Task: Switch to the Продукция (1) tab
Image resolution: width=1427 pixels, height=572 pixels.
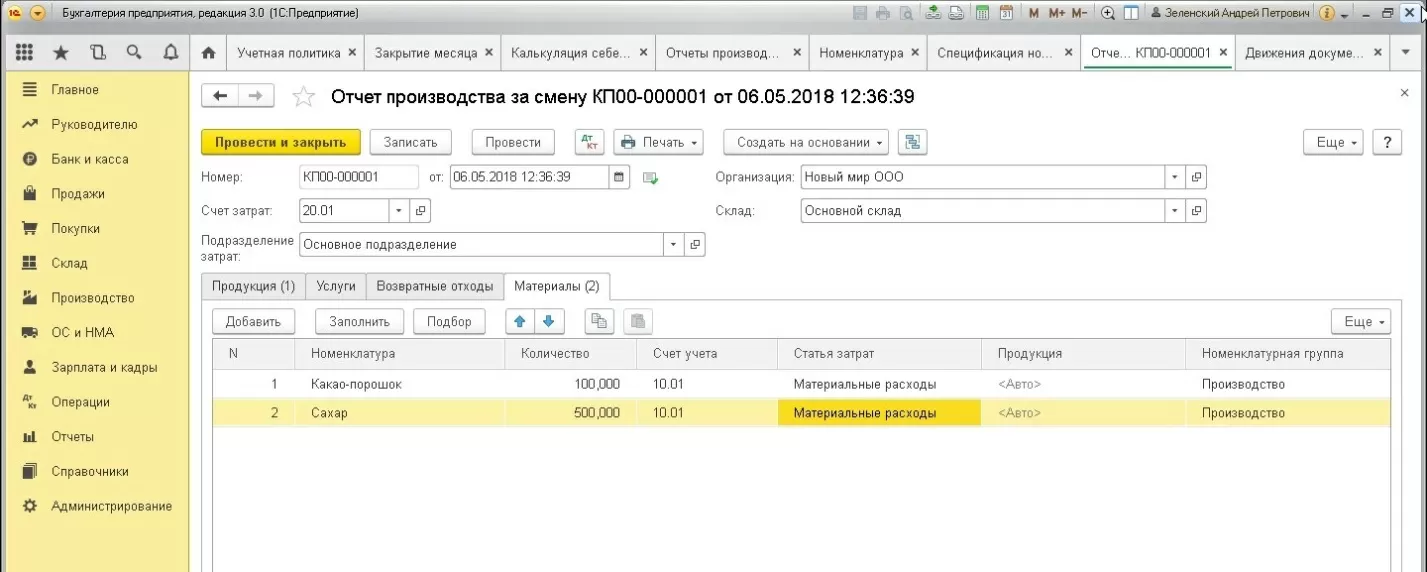Action: [253, 286]
